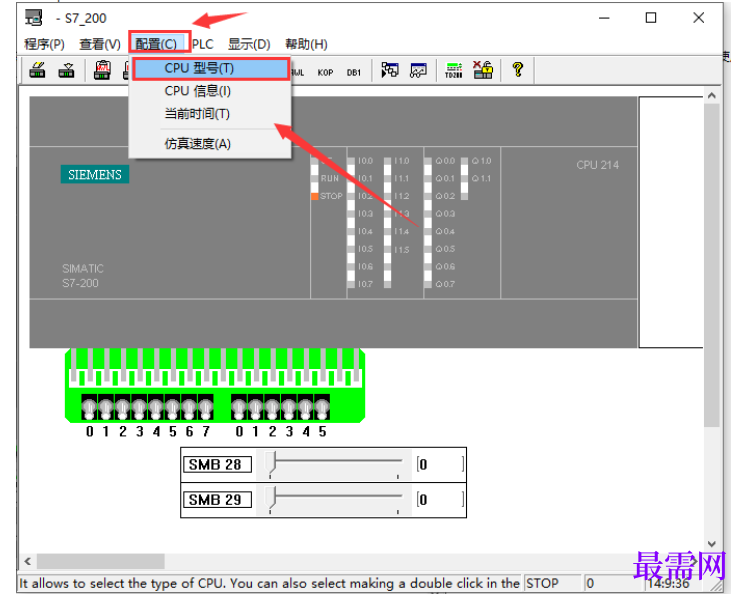Viewport: 745px width, 597px height.
Task: Toggle switch 5 in the eight-switch bank
Action: point(172,407)
